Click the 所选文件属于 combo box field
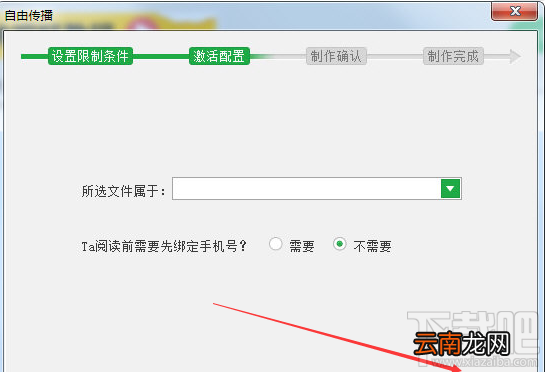The image size is (547, 372). coord(317,188)
